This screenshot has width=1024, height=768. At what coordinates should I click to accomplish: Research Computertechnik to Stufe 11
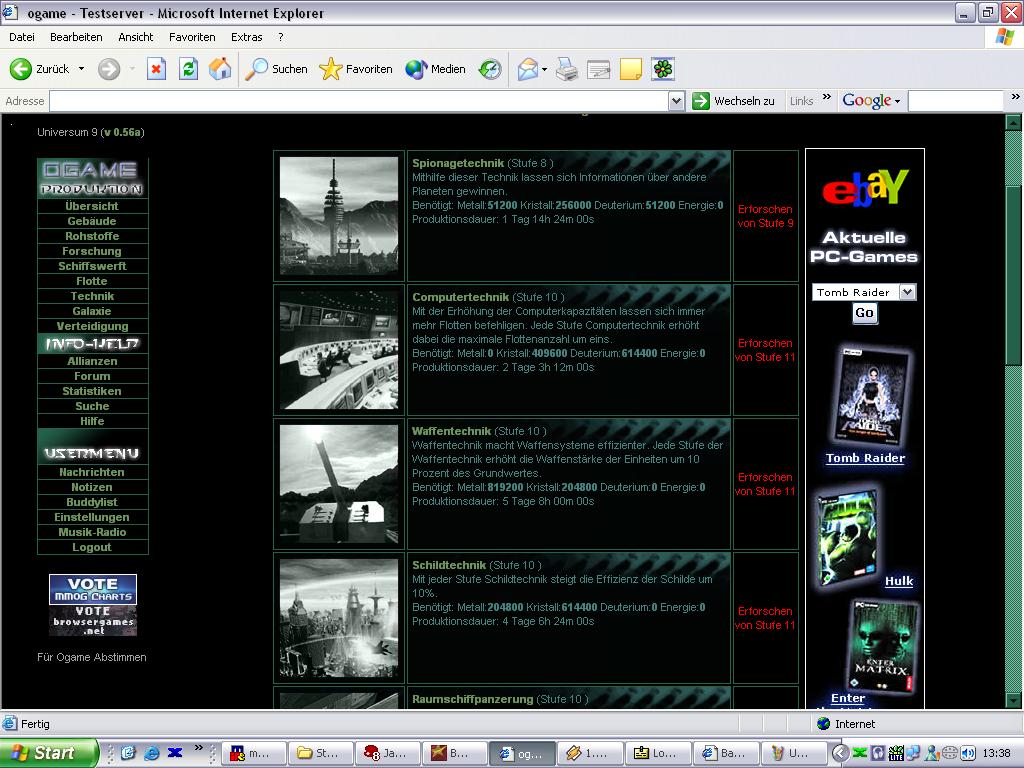765,350
